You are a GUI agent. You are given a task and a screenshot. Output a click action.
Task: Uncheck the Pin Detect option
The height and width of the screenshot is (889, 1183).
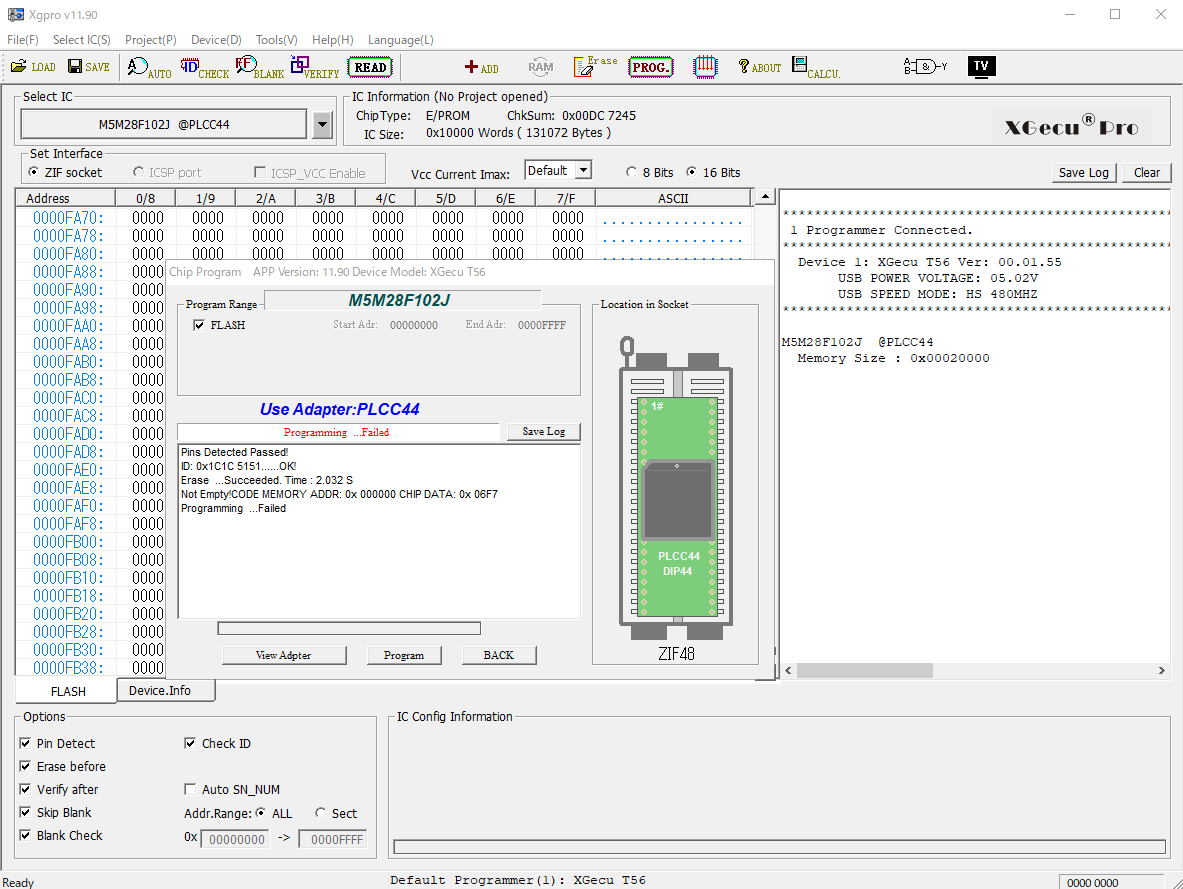tap(26, 744)
